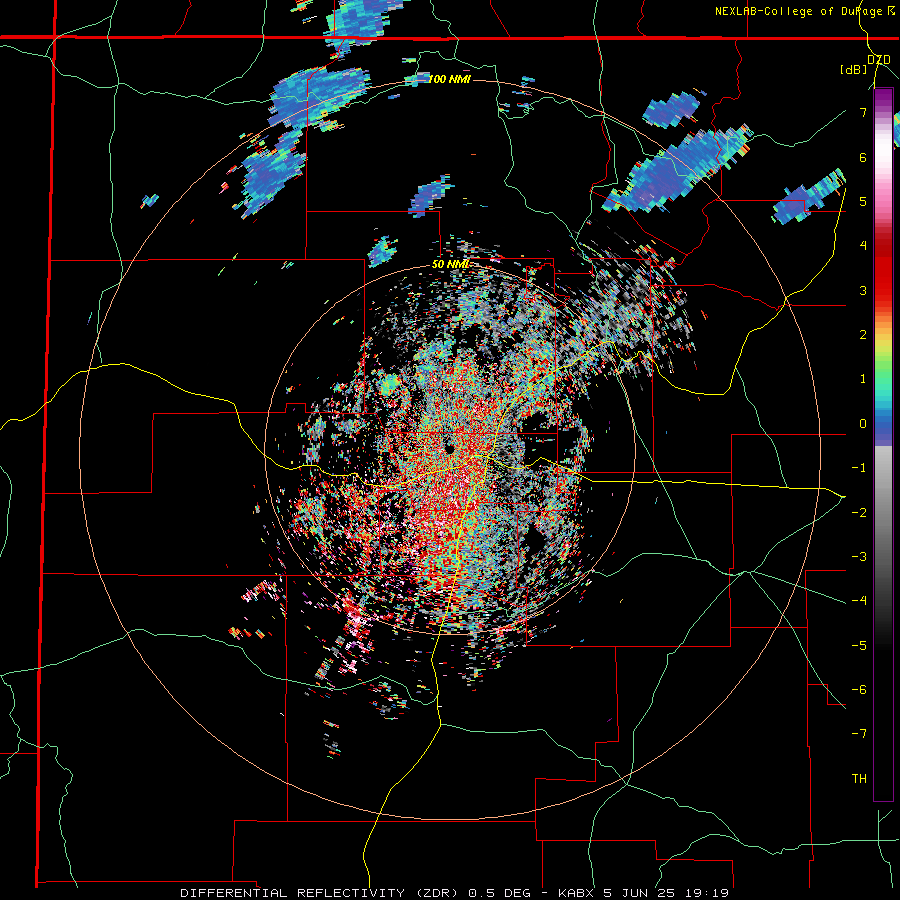Click the [dB] units label

click(854, 69)
